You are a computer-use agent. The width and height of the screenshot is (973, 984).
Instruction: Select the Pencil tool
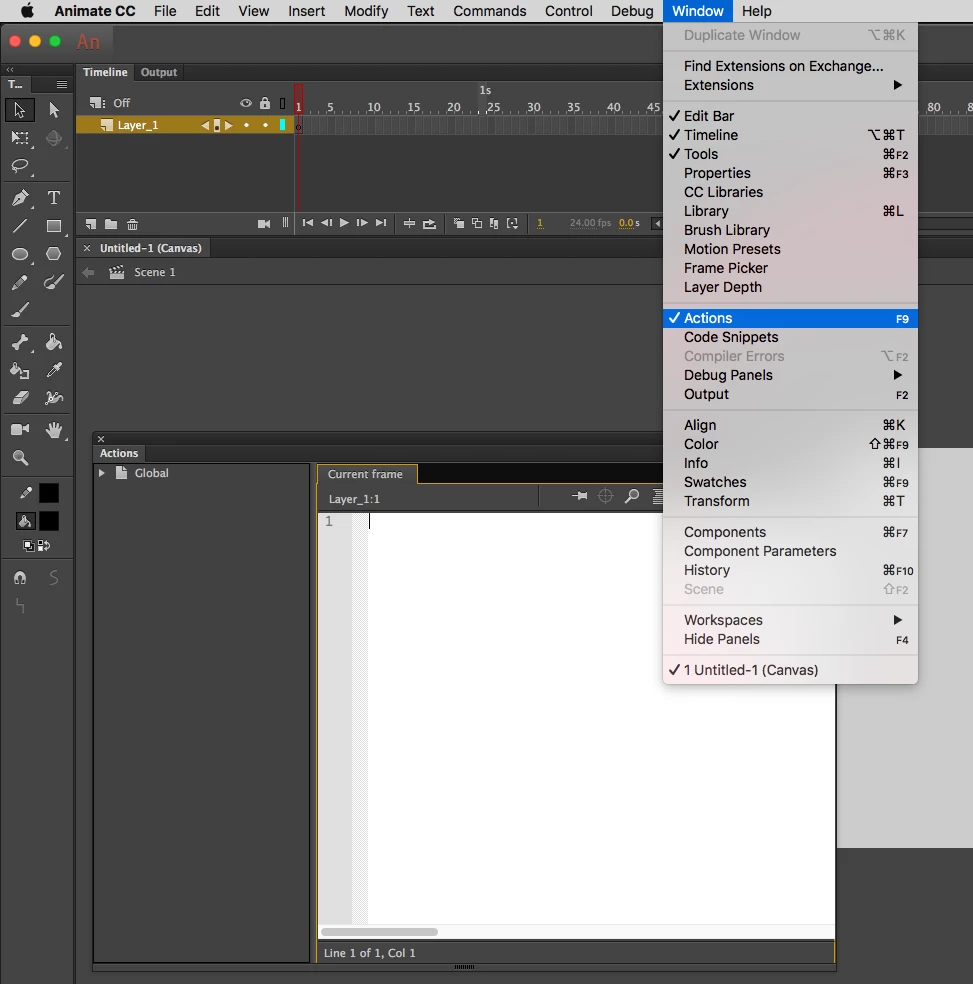[19, 282]
